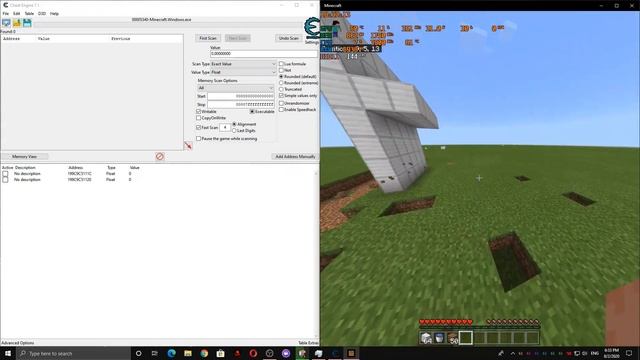Screen dimensions: 640x360
Task: Select Rounded (default) radio button
Action: (281, 76)
